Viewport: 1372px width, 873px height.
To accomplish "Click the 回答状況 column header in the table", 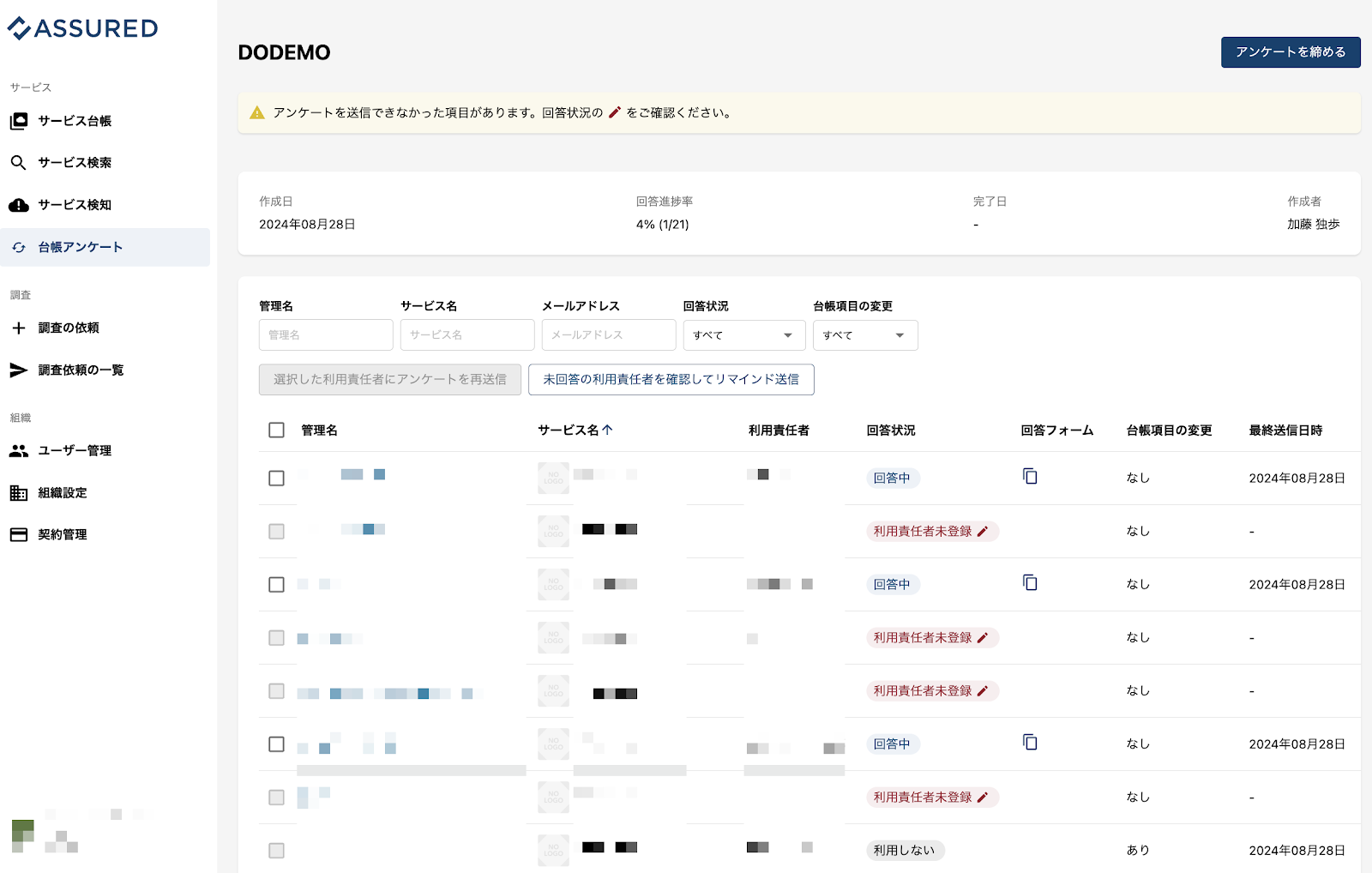I will 891,430.
